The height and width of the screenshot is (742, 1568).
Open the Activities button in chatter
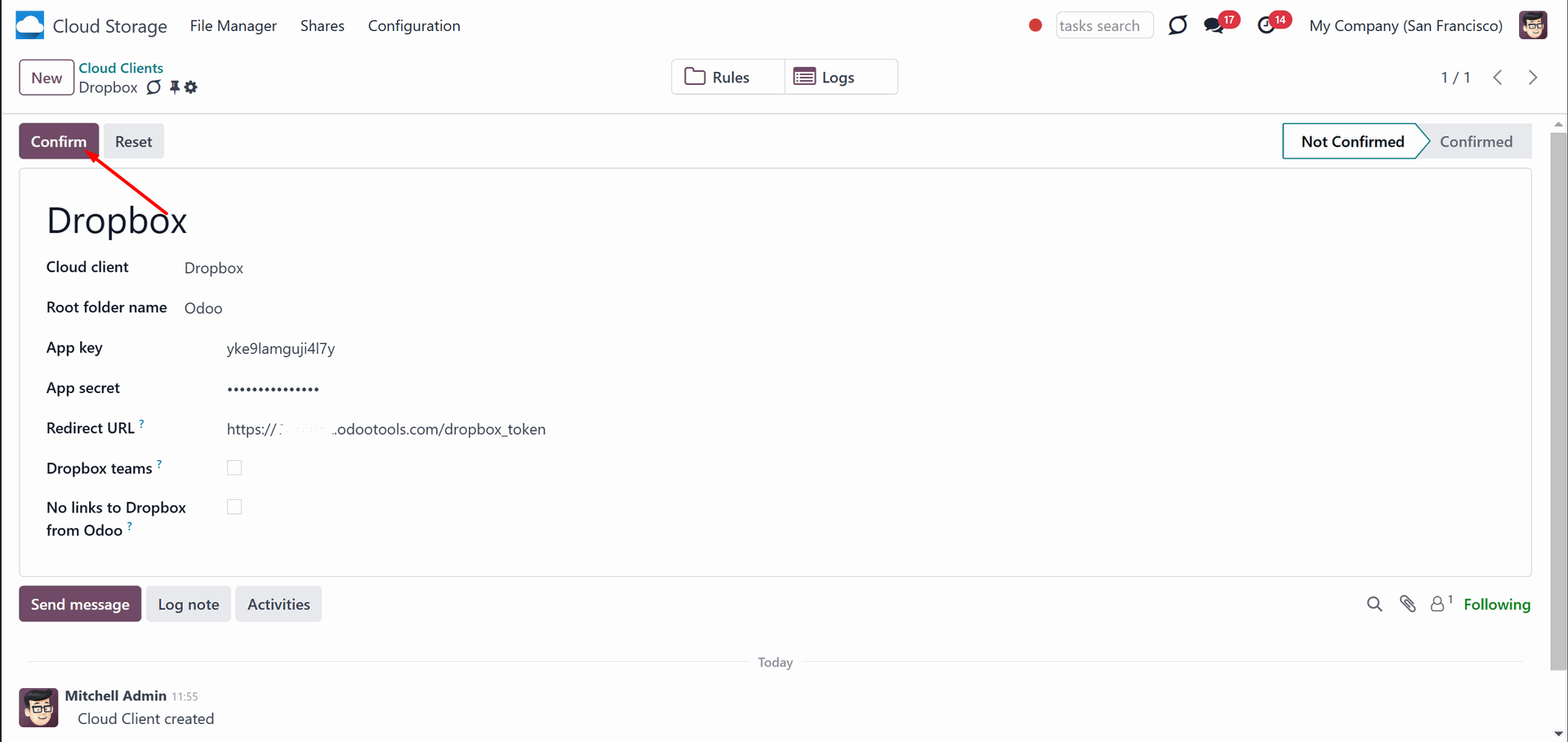[278, 604]
